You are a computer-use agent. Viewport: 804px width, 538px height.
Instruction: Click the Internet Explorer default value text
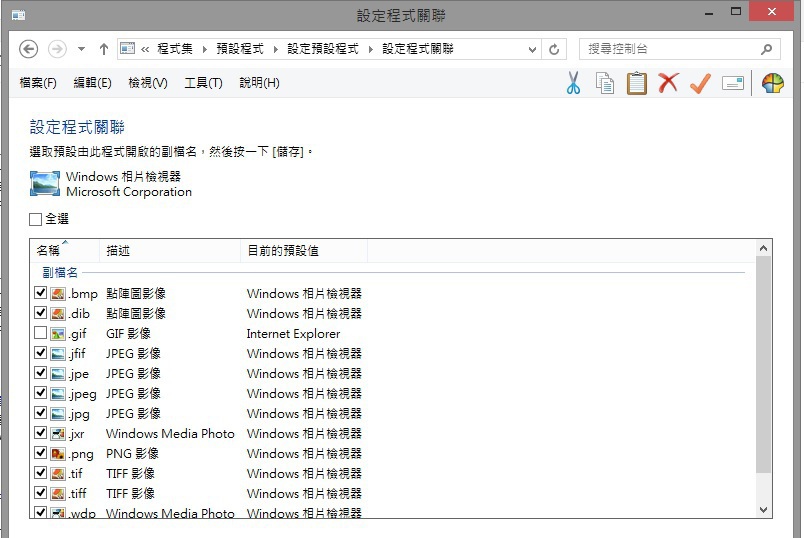[x=293, y=334]
